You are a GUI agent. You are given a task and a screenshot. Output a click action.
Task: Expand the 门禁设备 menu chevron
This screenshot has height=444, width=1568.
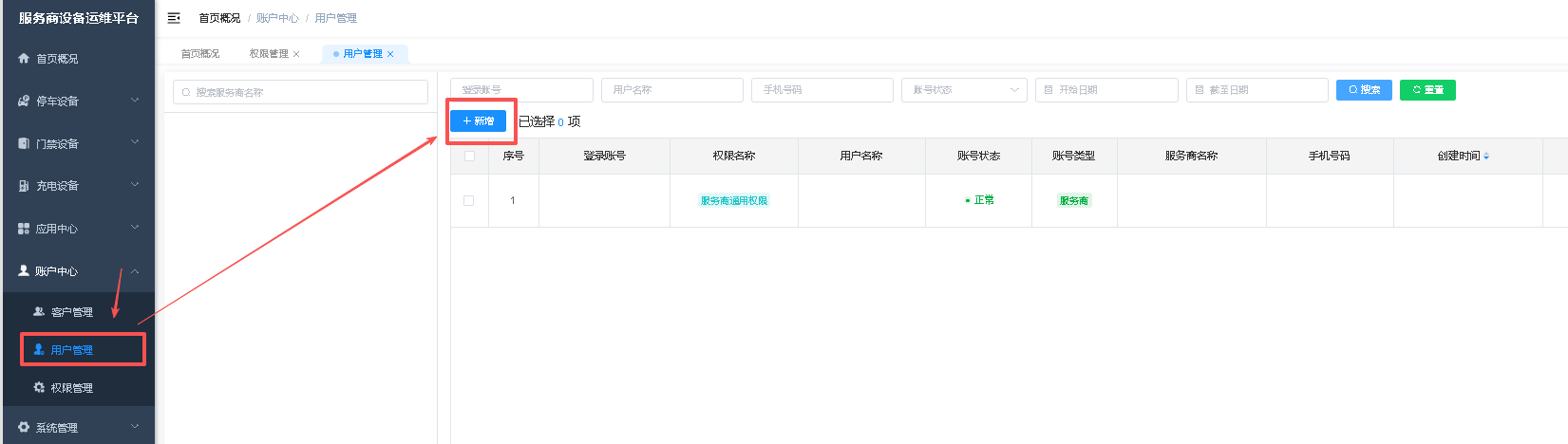coord(135,142)
